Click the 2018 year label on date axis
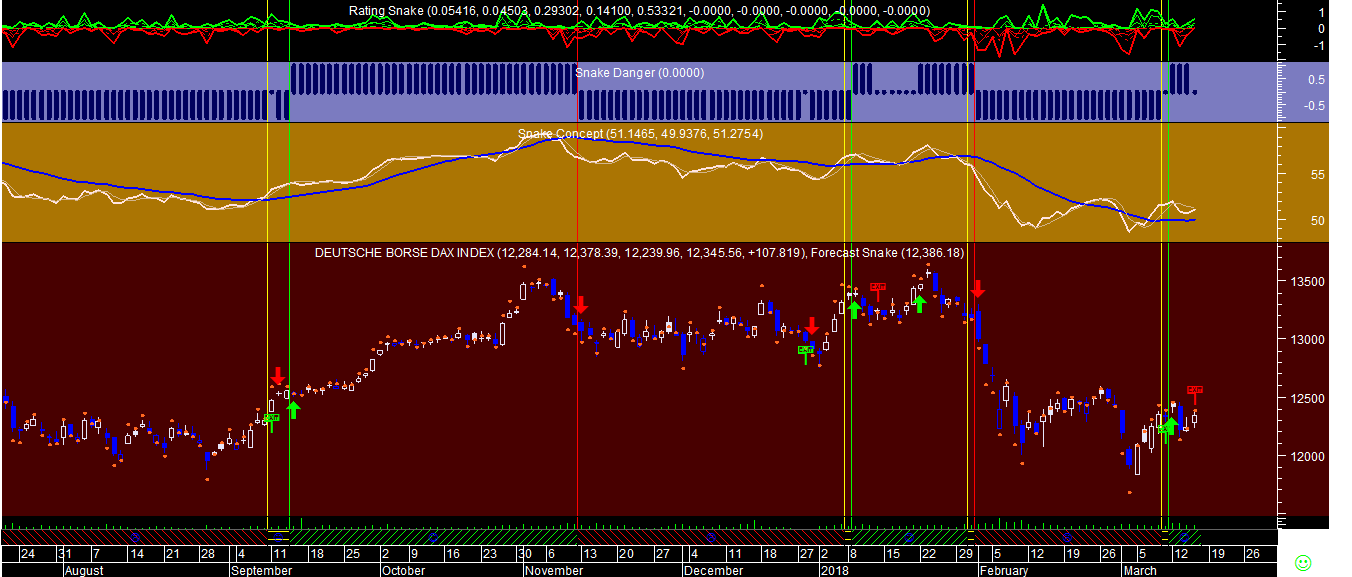 833,571
